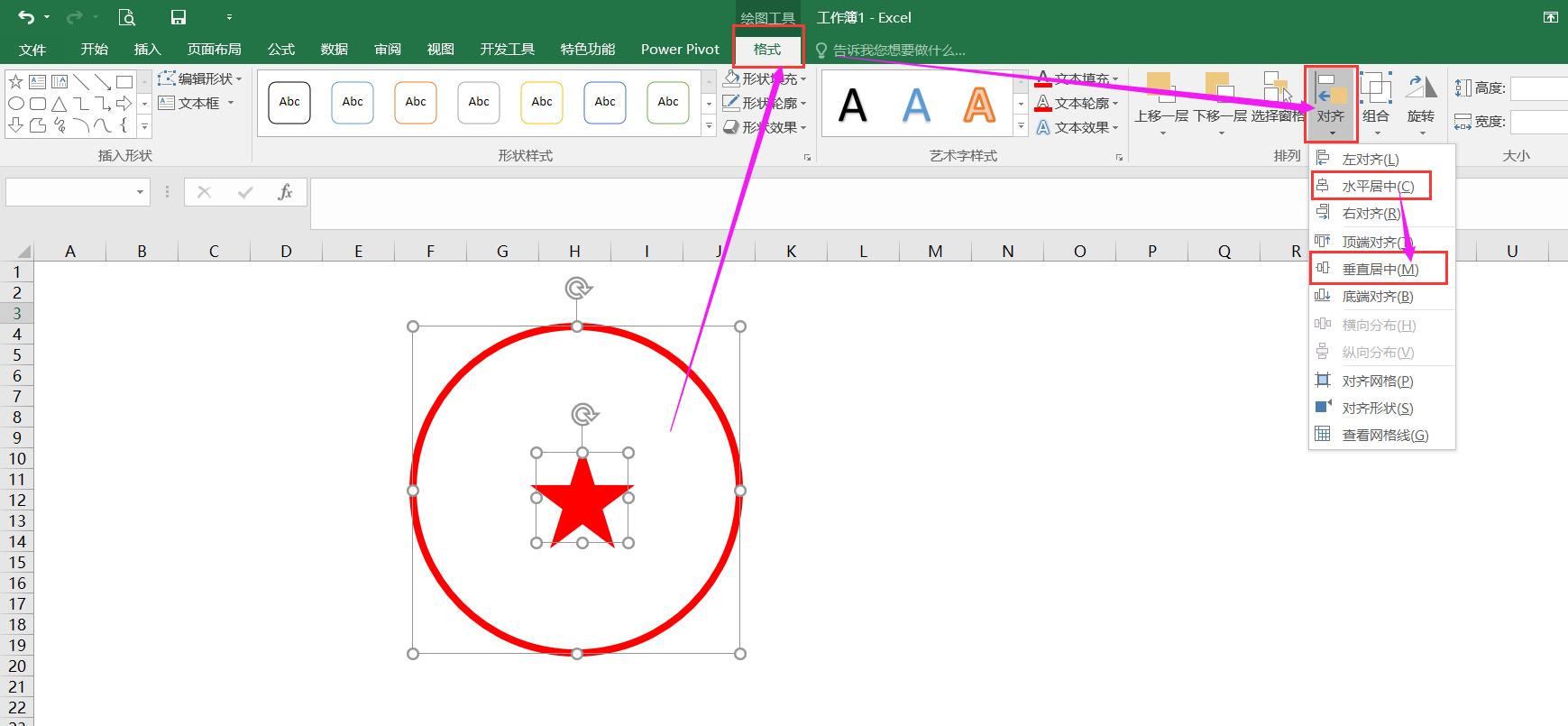Viewport: 1568px width, 726px height.
Task: Open 形状效果 shape effects dropdown
Action: (x=765, y=127)
